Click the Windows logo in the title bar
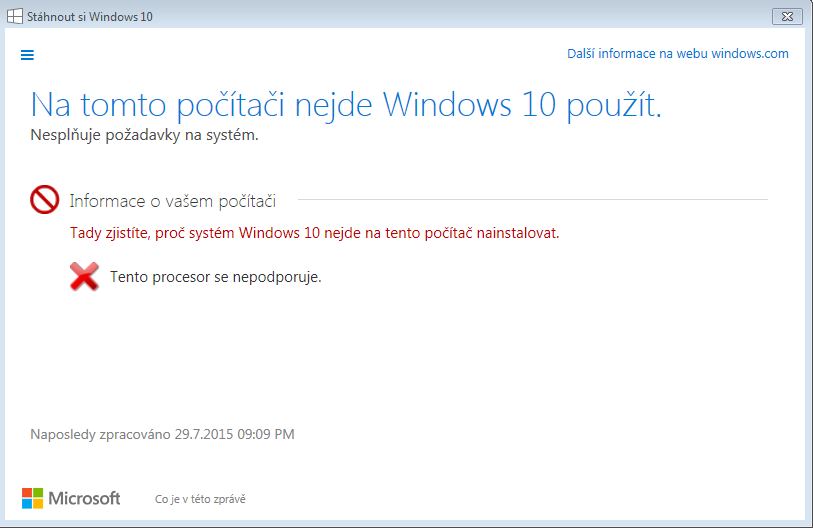The image size is (813, 528). pyautogui.click(x=16, y=16)
